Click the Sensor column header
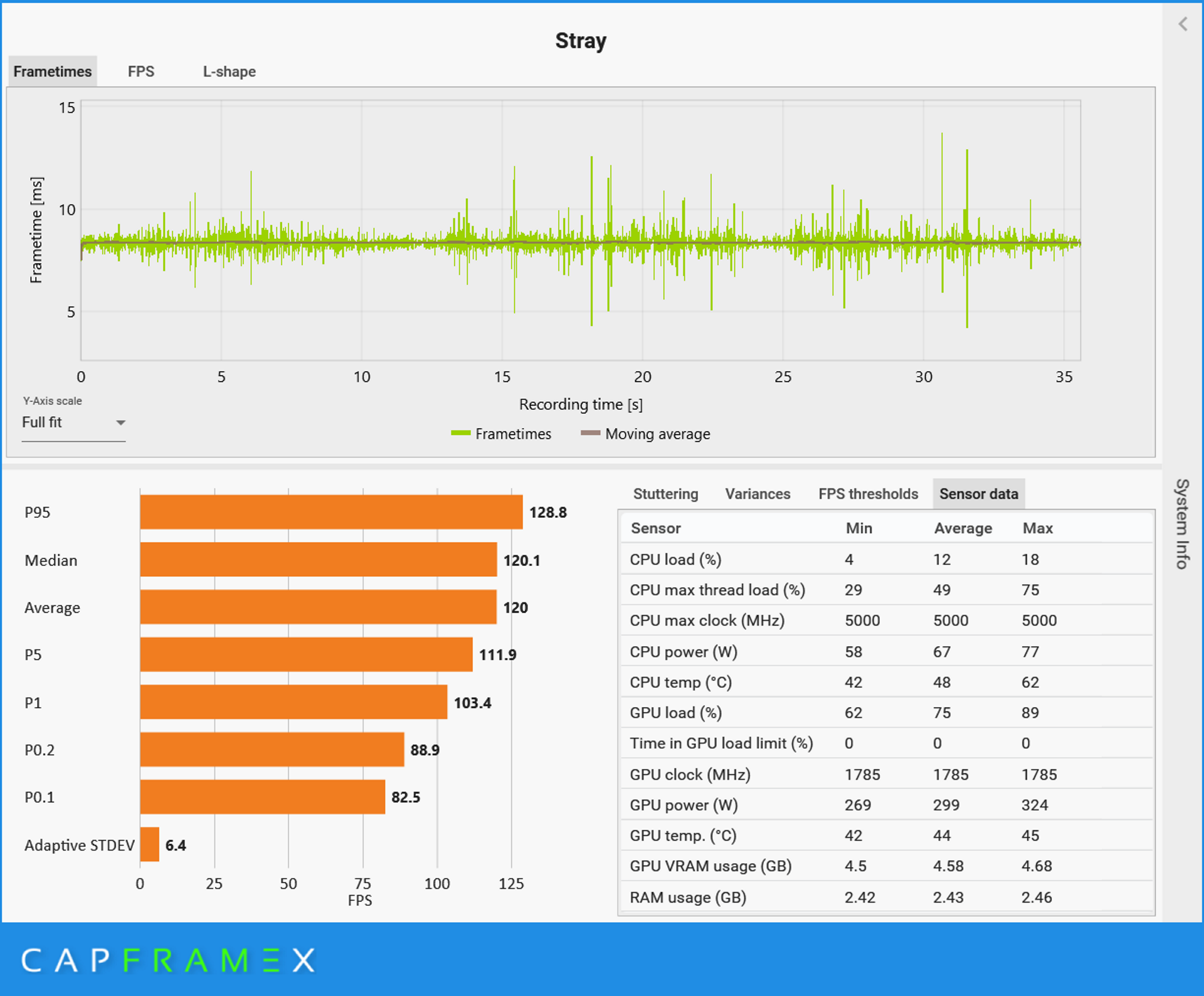The image size is (1204, 996). pyautogui.click(x=655, y=528)
